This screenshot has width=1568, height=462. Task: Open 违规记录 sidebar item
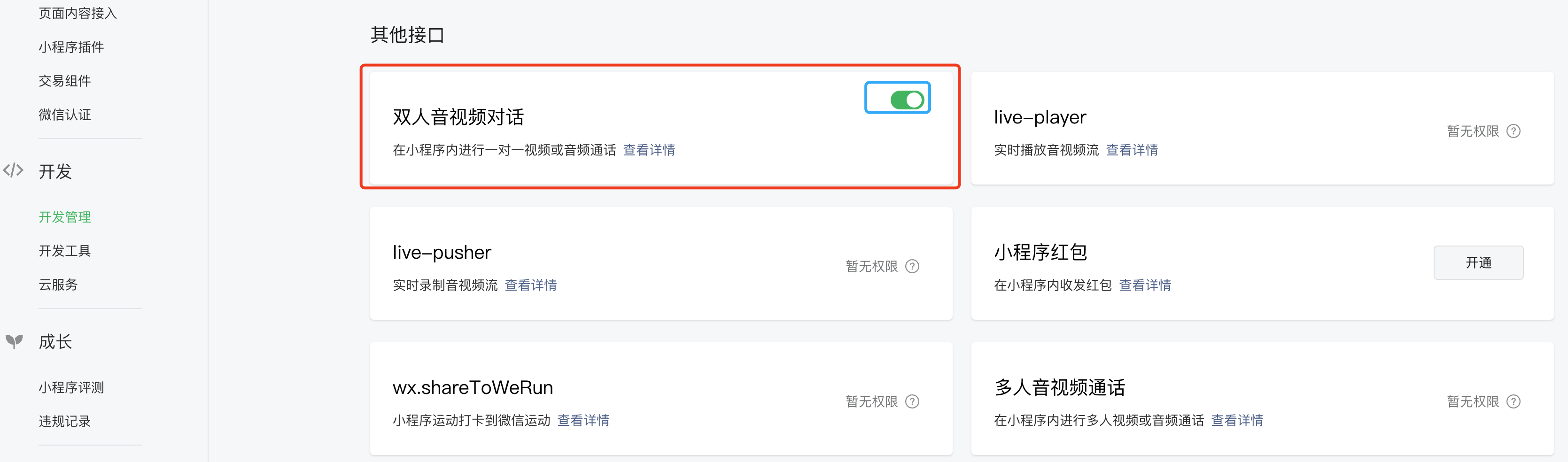point(64,421)
